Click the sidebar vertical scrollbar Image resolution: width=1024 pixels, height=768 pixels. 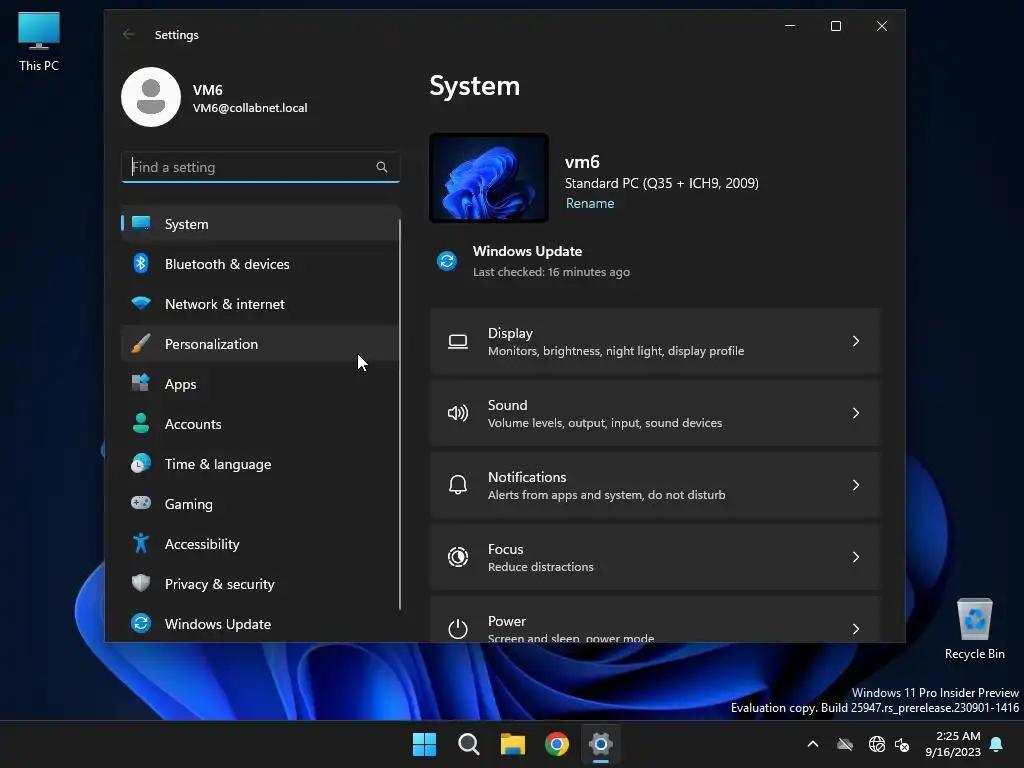point(399,415)
